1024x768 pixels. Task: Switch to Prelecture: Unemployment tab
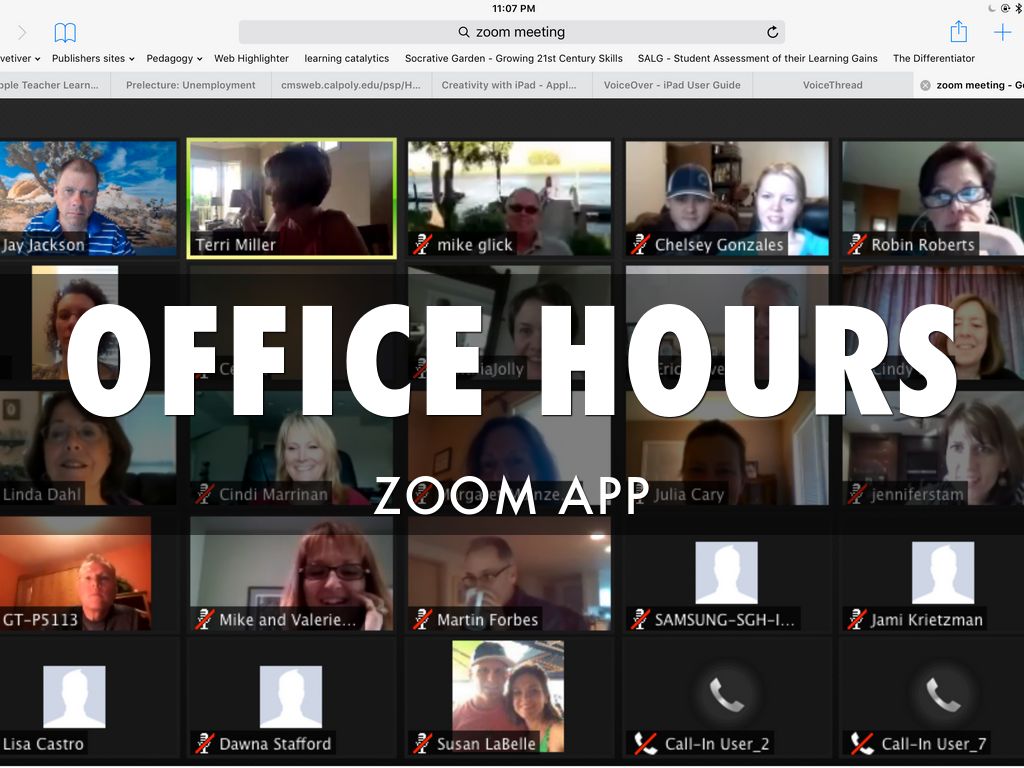tap(190, 86)
